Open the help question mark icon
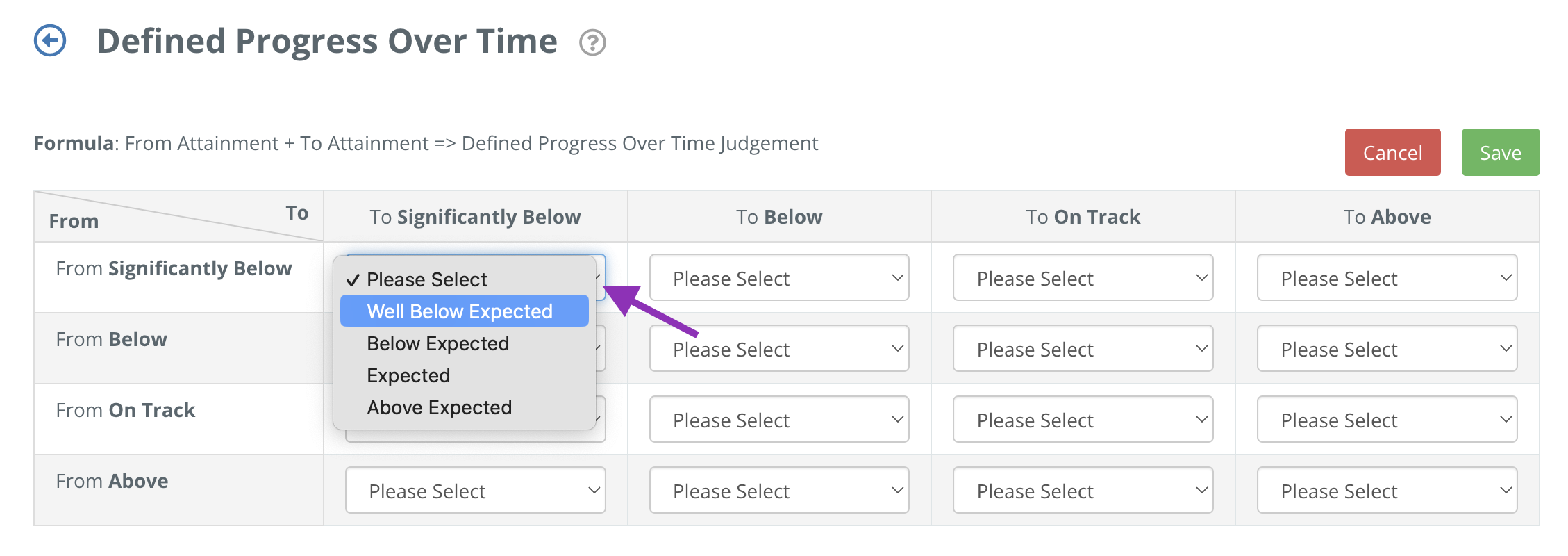The image size is (1568, 556). pos(592,42)
